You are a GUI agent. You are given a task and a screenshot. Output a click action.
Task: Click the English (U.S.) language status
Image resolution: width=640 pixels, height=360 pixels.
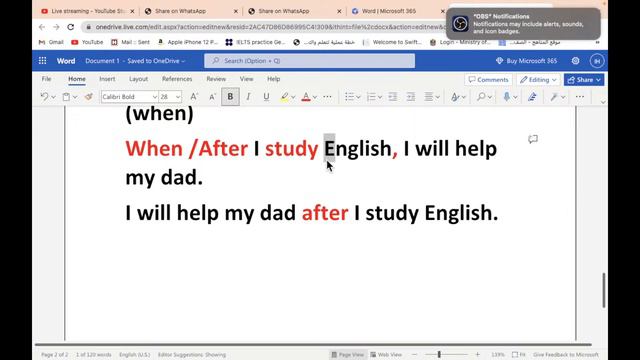(x=135, y=355)
